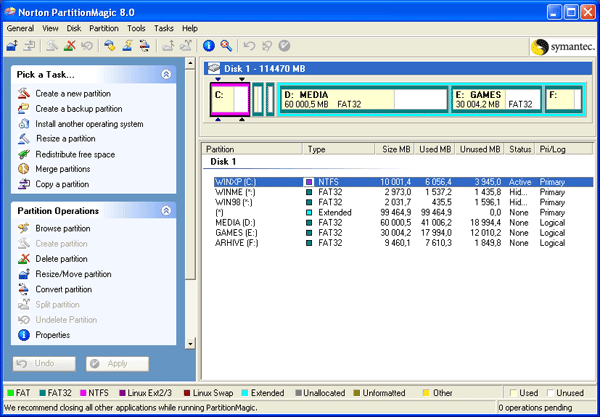
Task: Select the Extended (*) partition row
Action: pos(403,212)
